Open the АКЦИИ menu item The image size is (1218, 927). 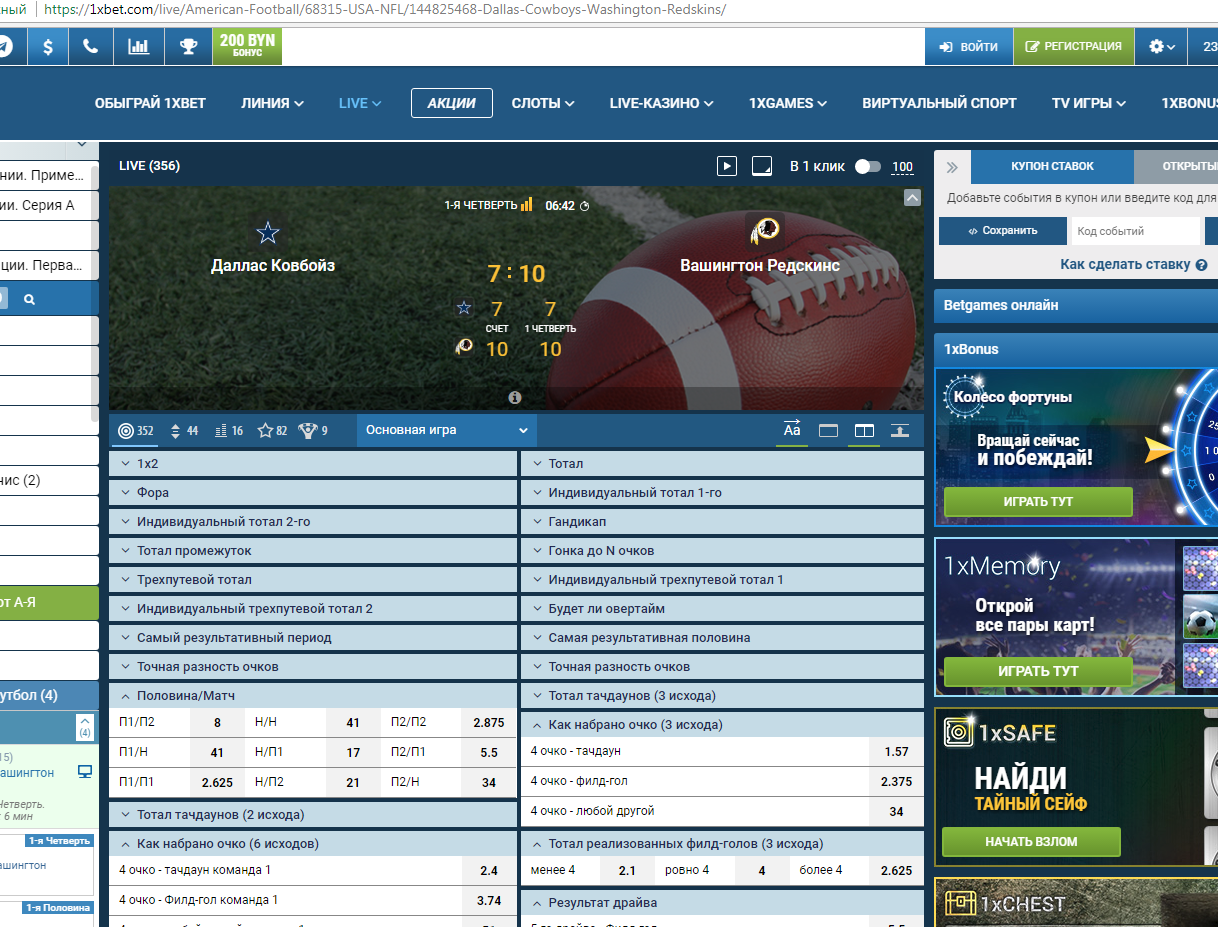[x=452, y=103]
